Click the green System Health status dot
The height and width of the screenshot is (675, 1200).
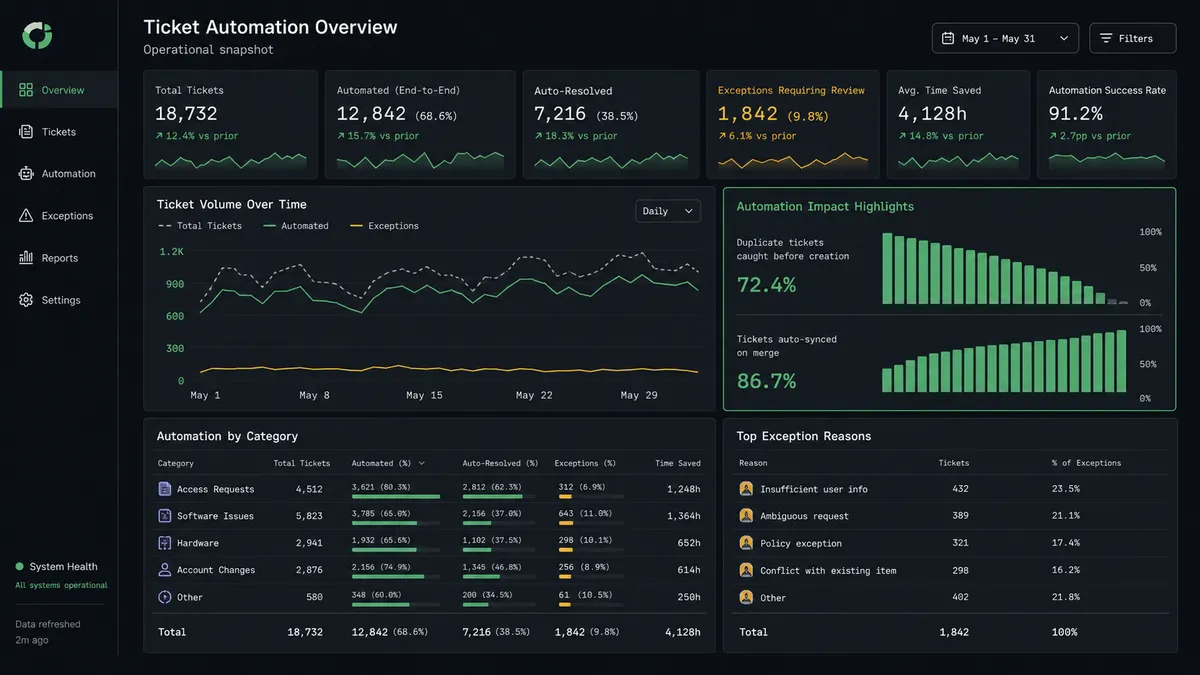click(19, 567)
